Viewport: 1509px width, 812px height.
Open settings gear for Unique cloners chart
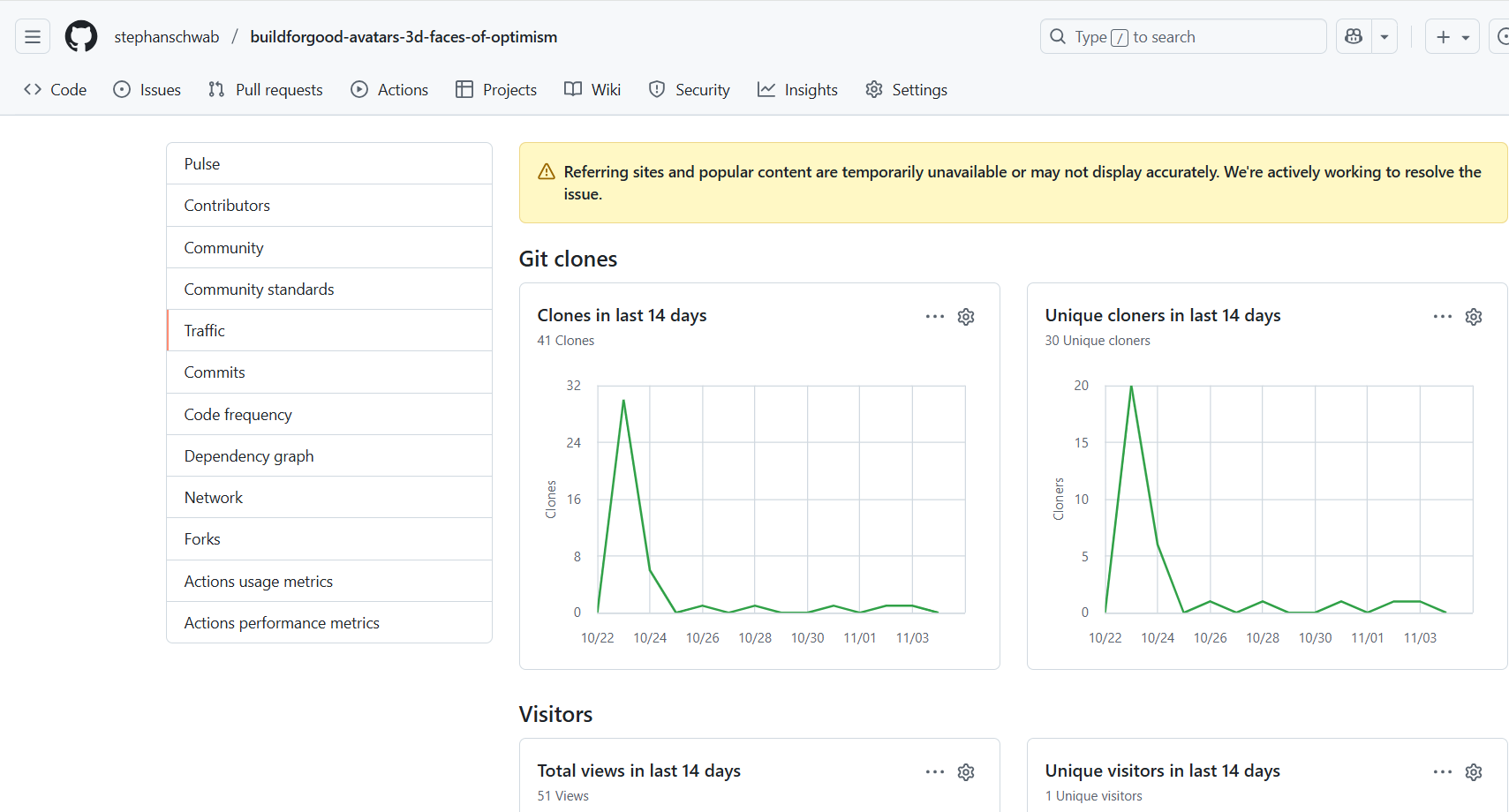[1474, 317]
